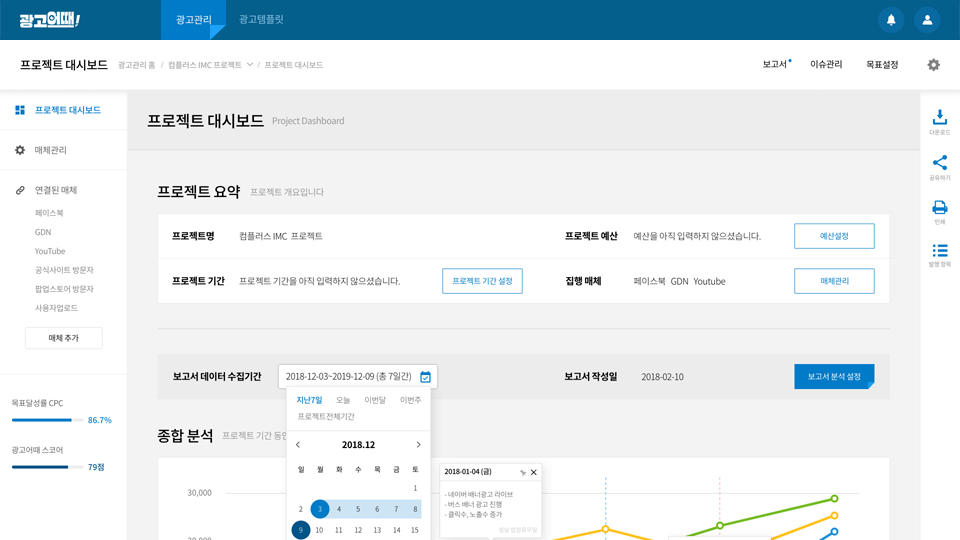Screen dimensions: 960x540
Task: Select YouTube under 연결된 매체
Action: (x=50, y=251)
